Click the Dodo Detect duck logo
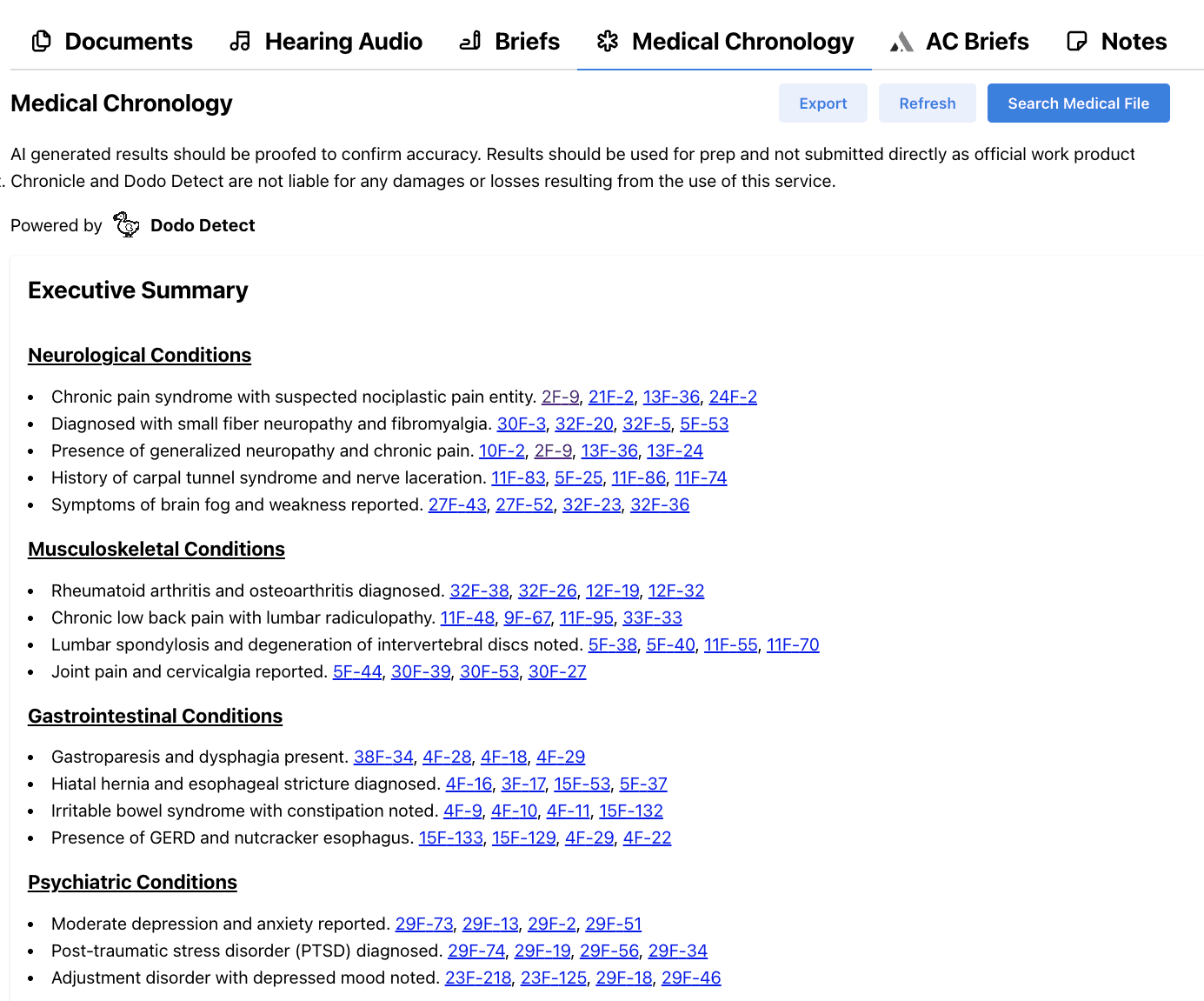 pos(126,224)
